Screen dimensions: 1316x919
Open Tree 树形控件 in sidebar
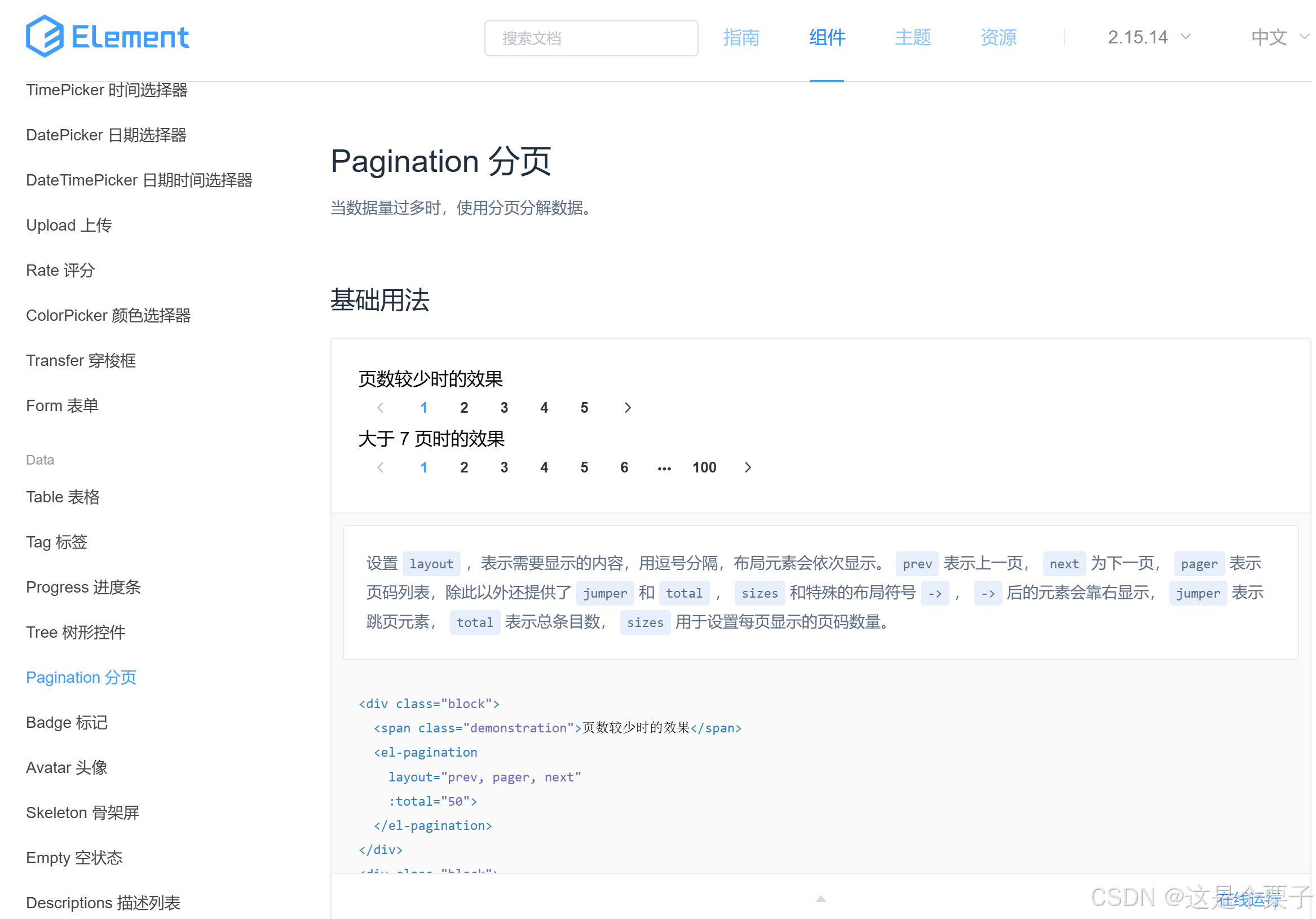click(x=76, y=633)
